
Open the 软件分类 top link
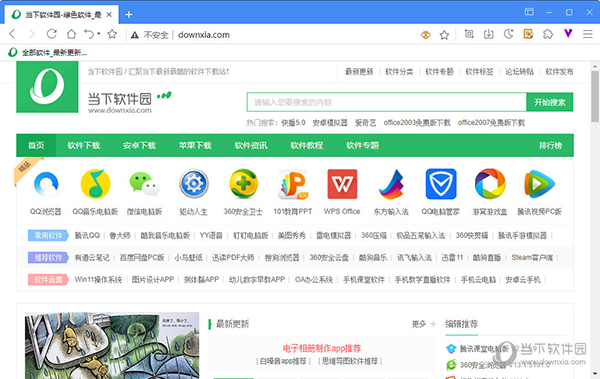(399, 72)
